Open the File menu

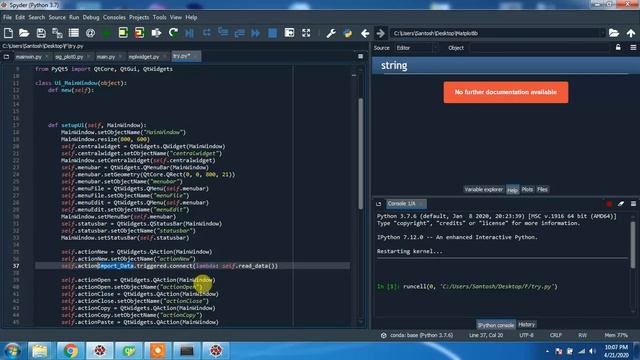point(7,18)
